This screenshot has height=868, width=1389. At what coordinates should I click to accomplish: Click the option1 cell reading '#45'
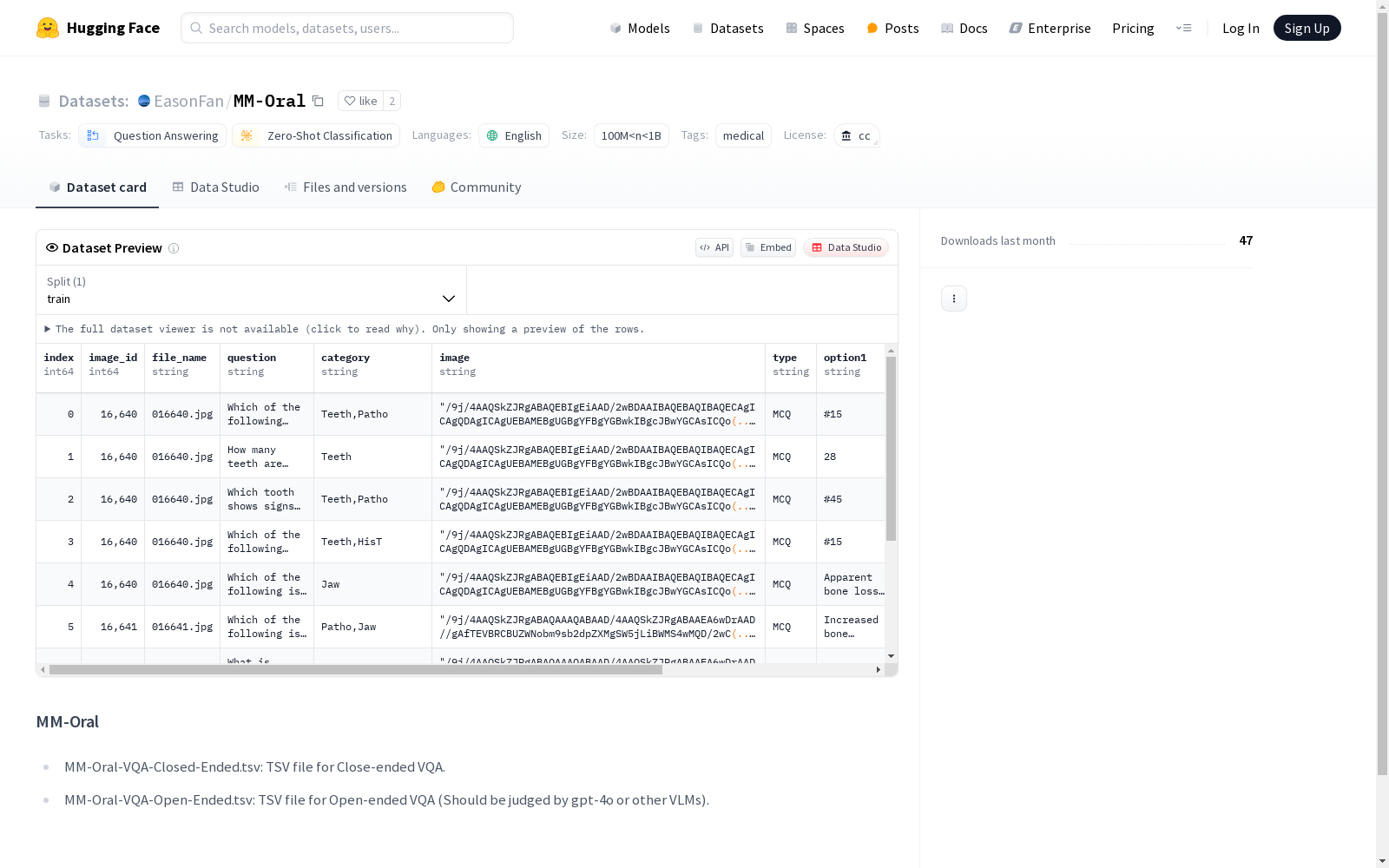click(x=851, y=499)
